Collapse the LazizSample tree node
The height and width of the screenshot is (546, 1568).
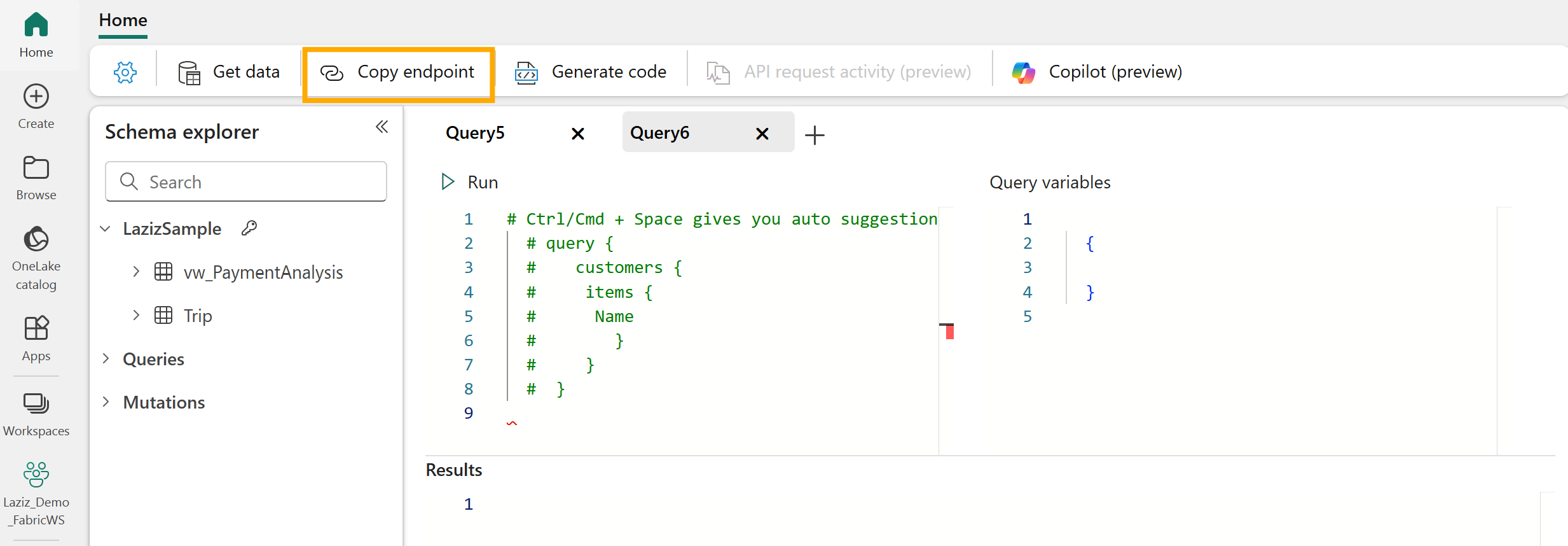click(106, 228)
